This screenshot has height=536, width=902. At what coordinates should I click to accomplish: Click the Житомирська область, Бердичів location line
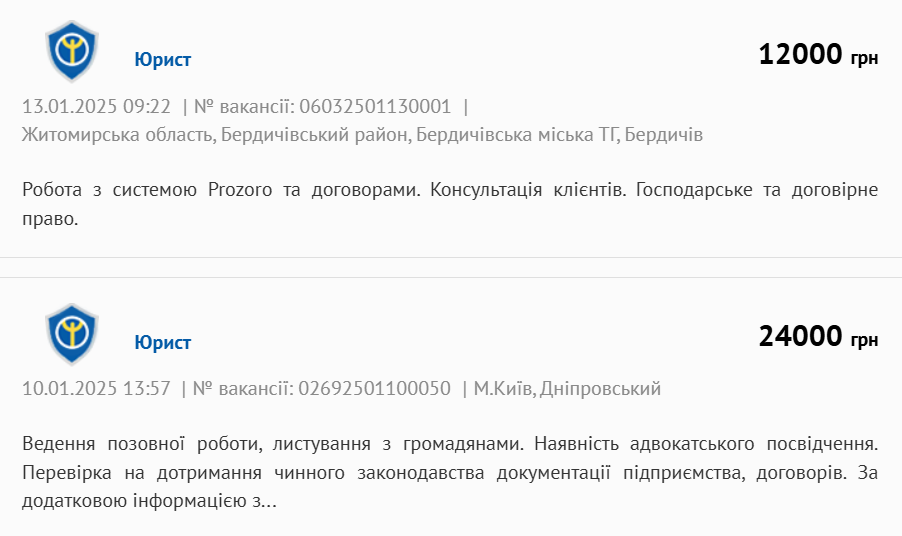tap(361, 134)
